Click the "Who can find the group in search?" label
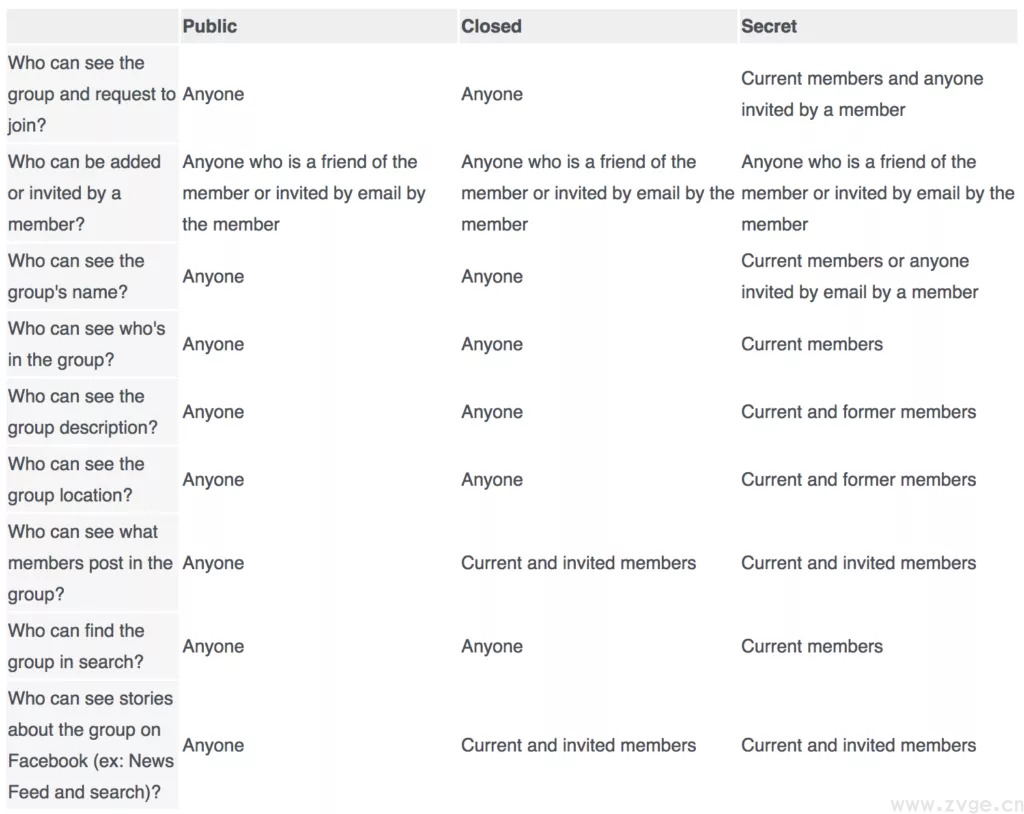Image resolution: width=1024 pixels, height=814 pixels. pyautogui.click(x=76, y=646)
